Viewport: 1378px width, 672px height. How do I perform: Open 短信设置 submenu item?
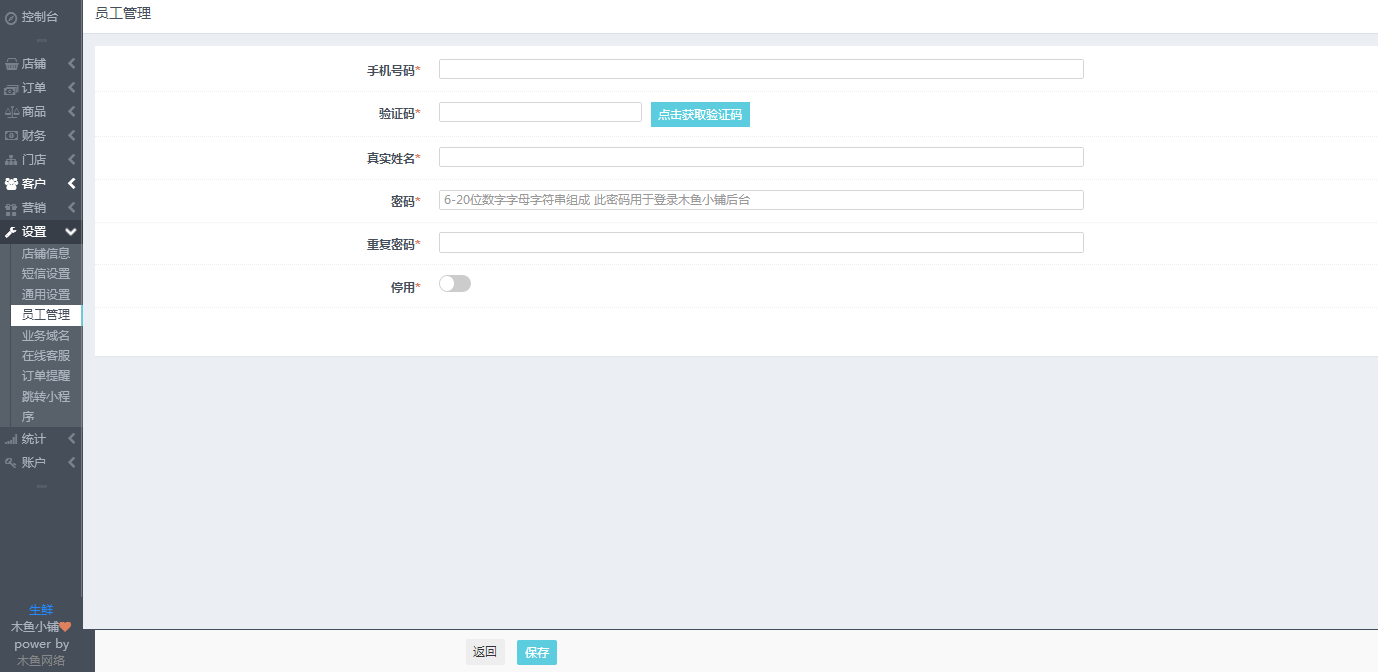[46, 274]
